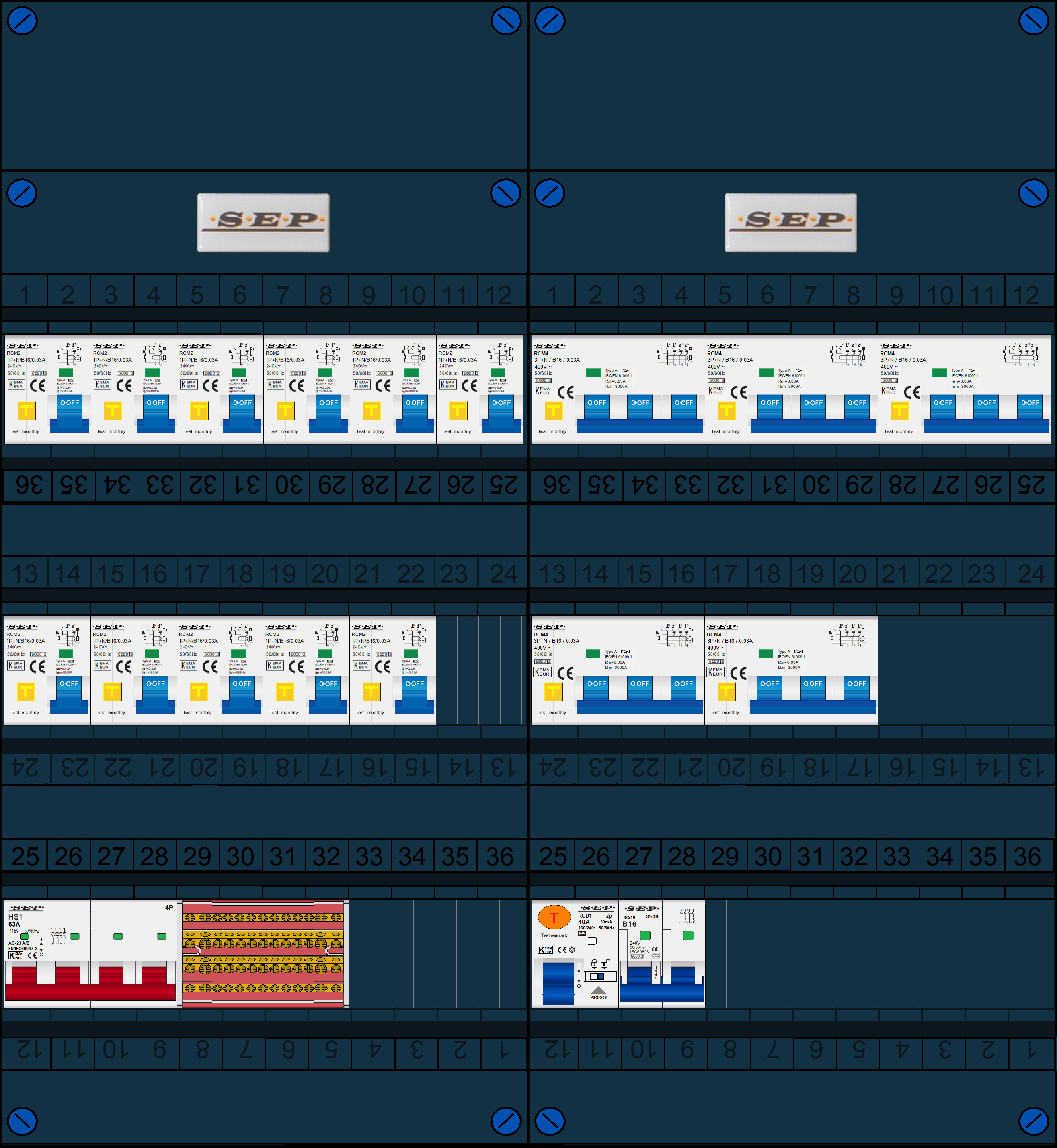Click the Padlock arrow icon on RCD1

pos(598,990)
